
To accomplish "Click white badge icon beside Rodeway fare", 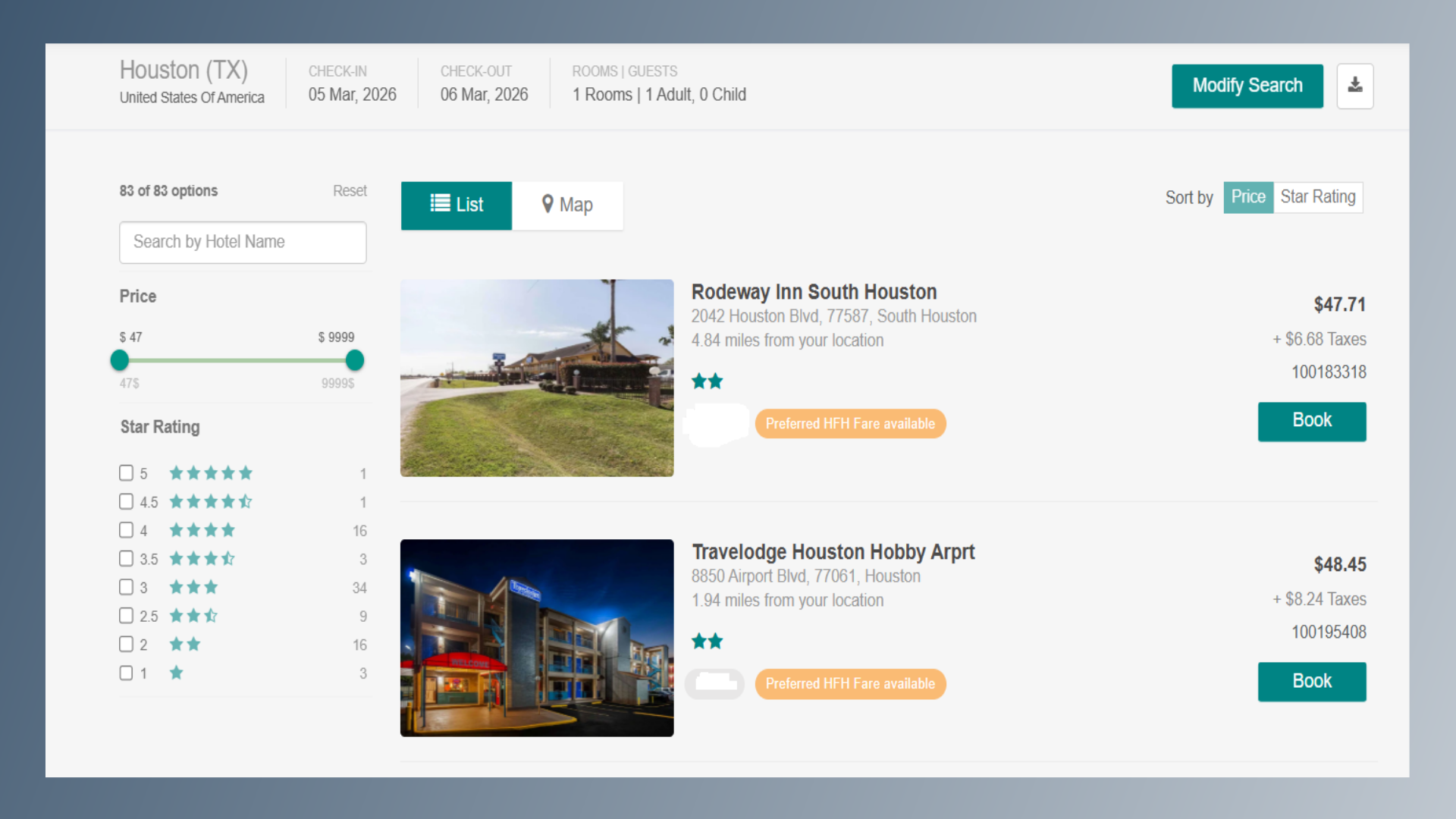I will (x=716, y=424).
